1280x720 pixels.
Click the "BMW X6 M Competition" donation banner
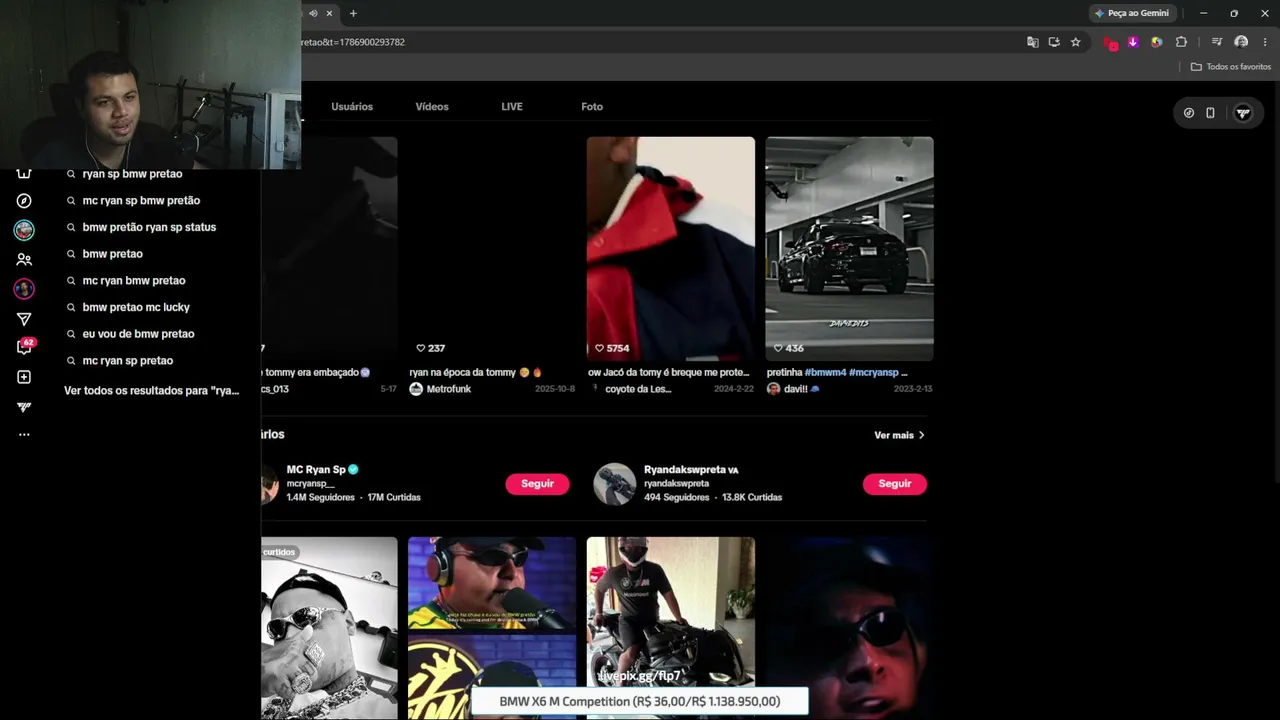click(640, 702)
